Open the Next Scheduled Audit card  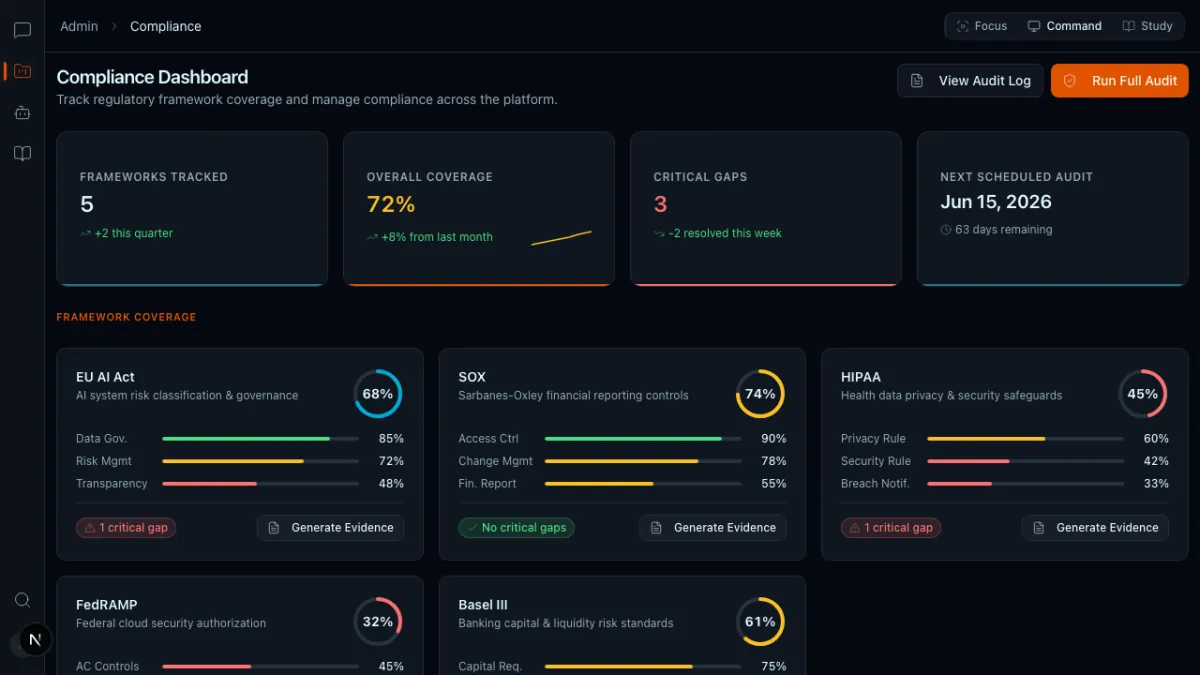1052,209
